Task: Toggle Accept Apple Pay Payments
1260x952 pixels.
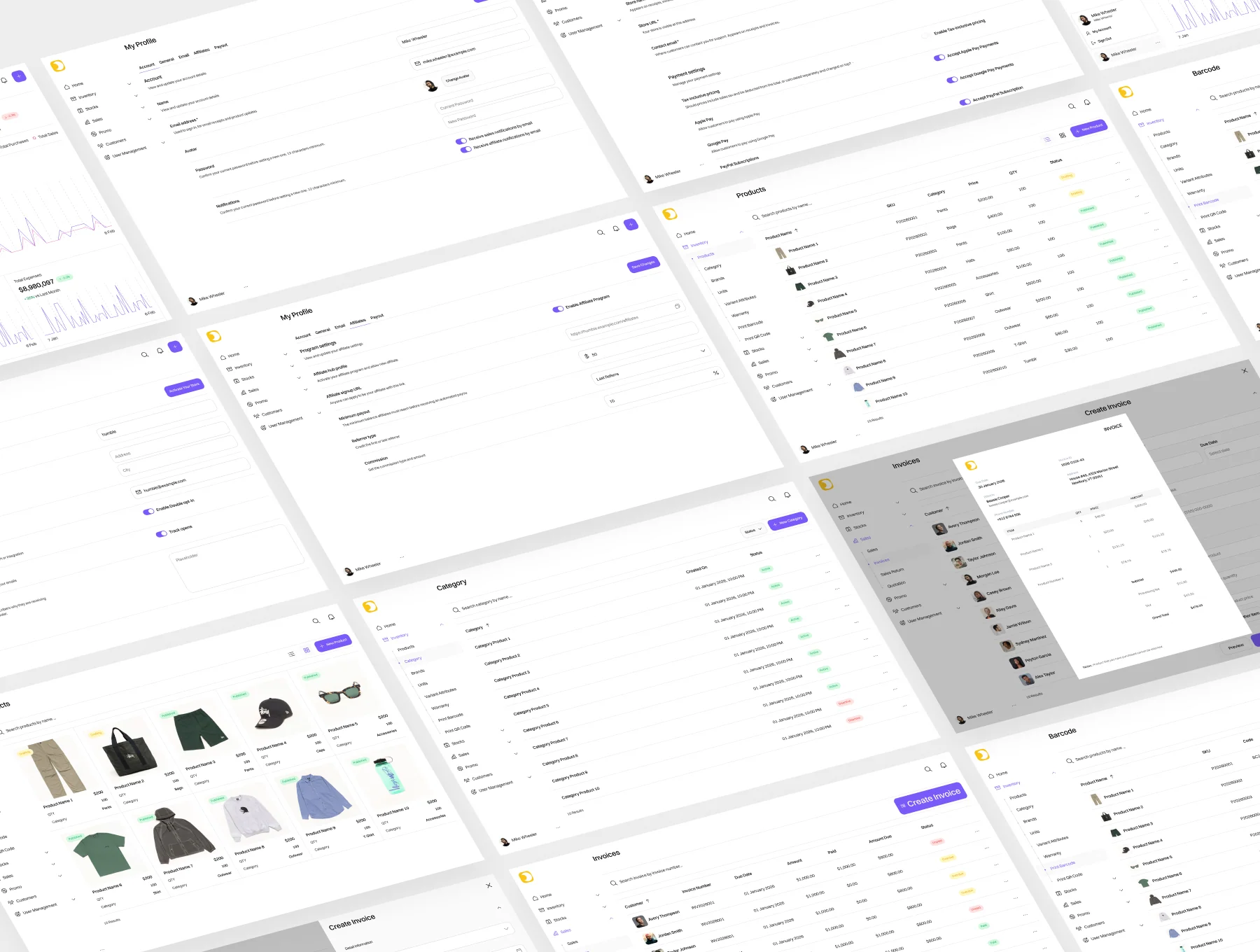Action: click(x=939, y=57)
